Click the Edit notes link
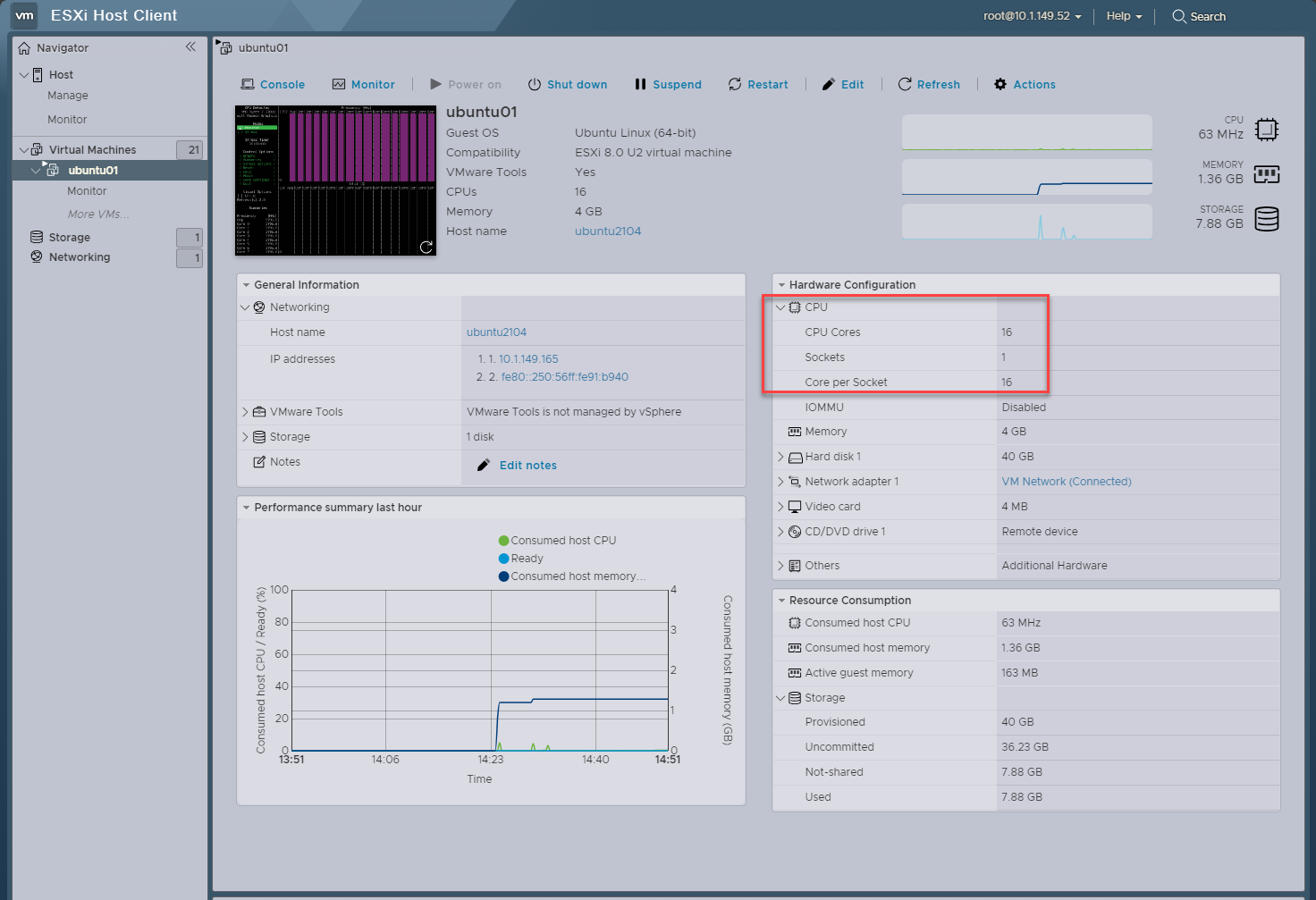The height and width of the screenshot is (900, 1316). [x=527, y=466]
